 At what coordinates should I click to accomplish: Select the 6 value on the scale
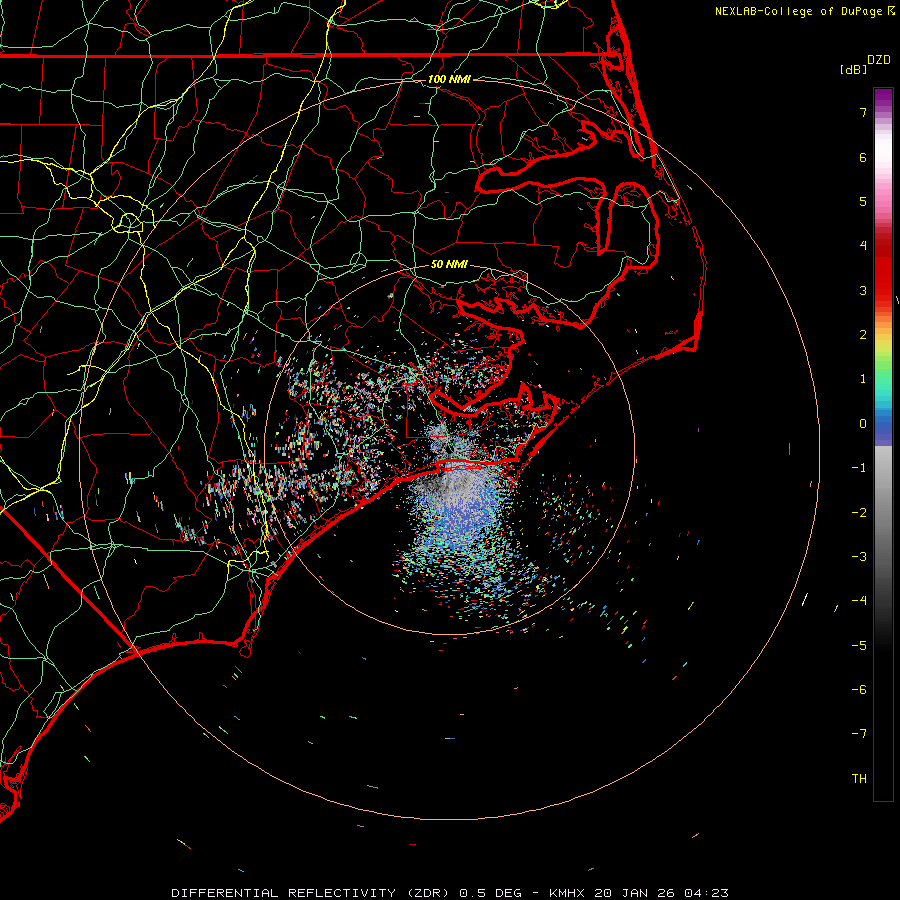[863, 157]
